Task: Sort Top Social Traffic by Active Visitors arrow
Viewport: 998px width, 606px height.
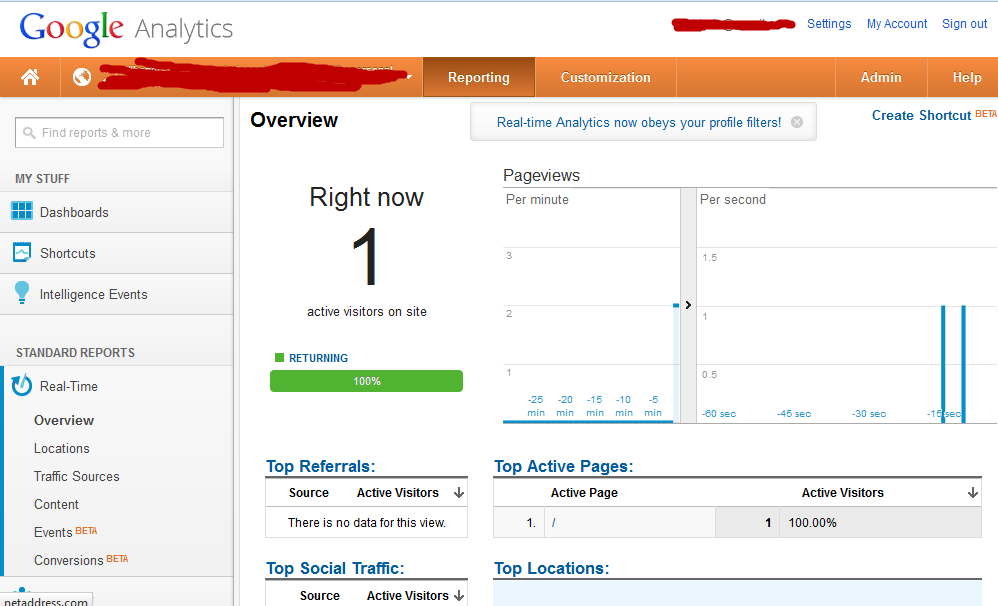Action: click(x=459, y=596)
